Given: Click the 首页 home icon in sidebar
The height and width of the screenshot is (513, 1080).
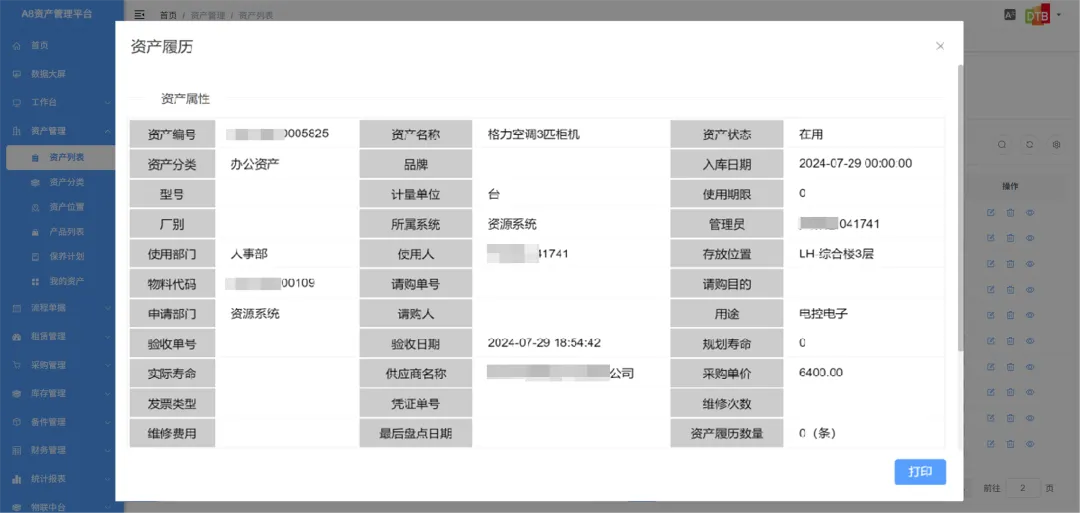Looking at the screenshot, I should 17,45.
